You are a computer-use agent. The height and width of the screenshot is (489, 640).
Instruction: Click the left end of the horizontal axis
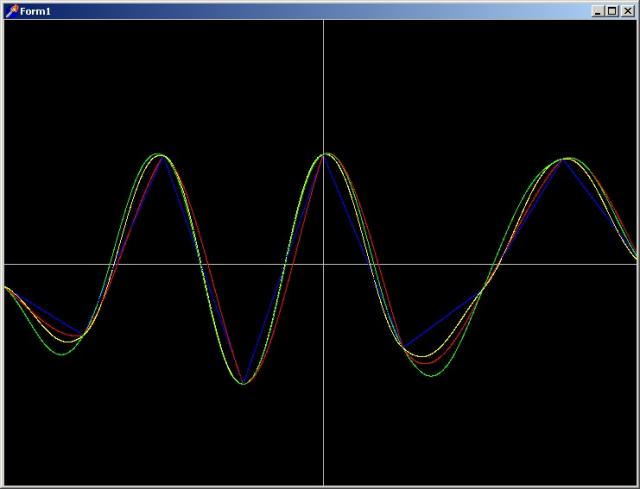pos(6,264)
